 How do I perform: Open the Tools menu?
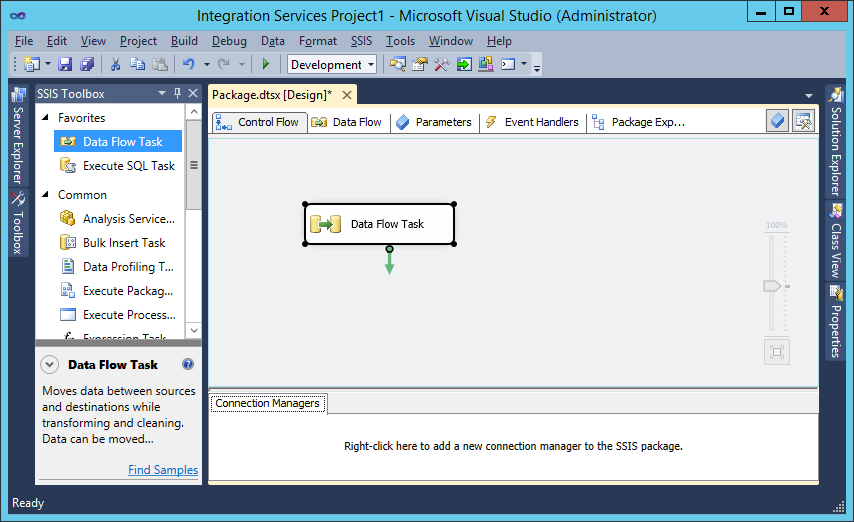(400, 41)
